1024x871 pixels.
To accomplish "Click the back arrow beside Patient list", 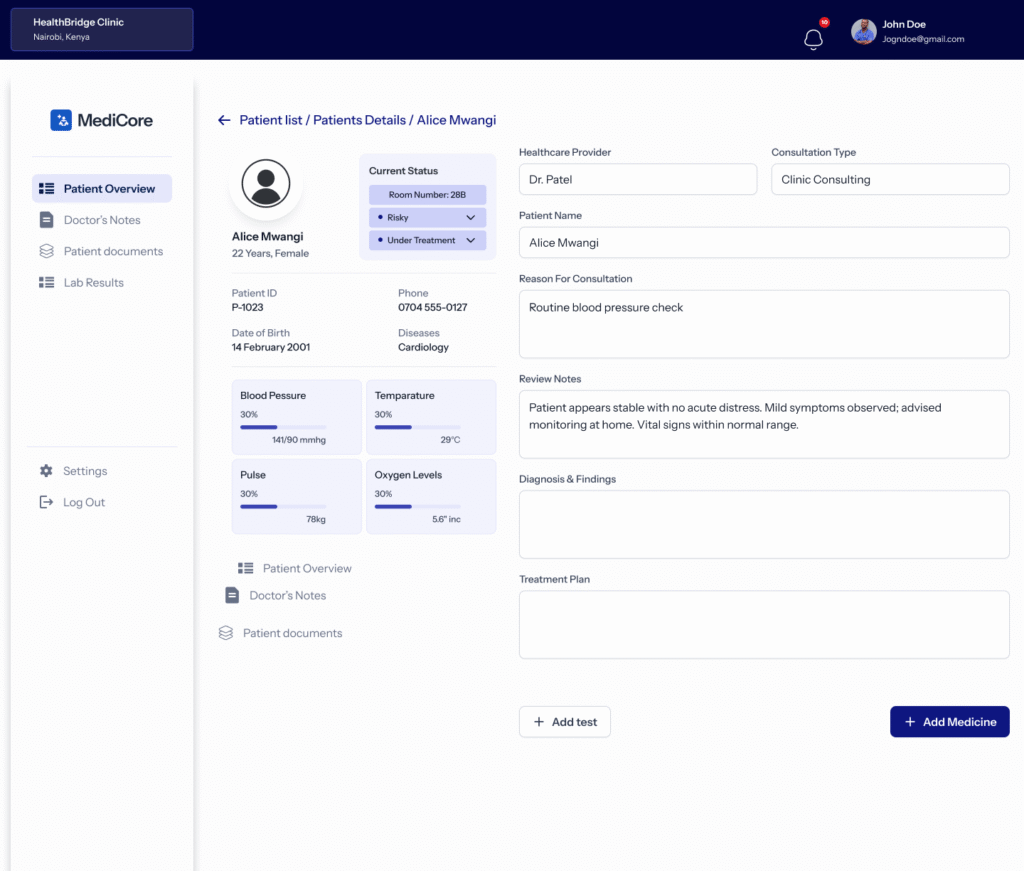I will [x=224, y=120].
